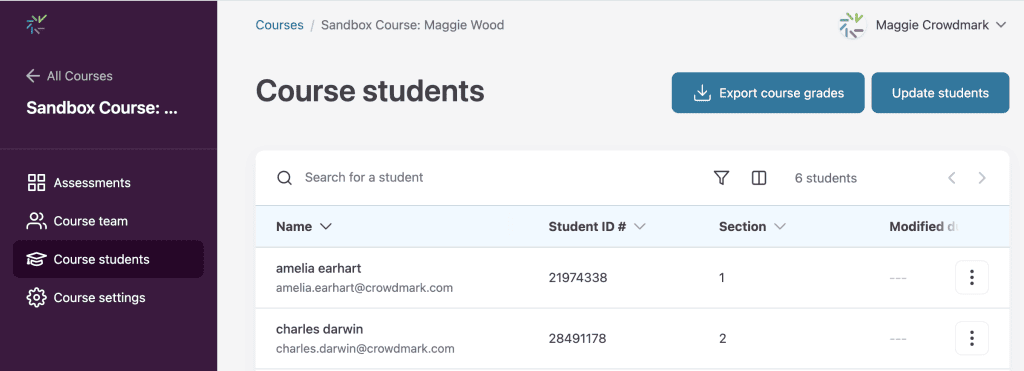Click the Course students graduation cap icon

[36, 259]
